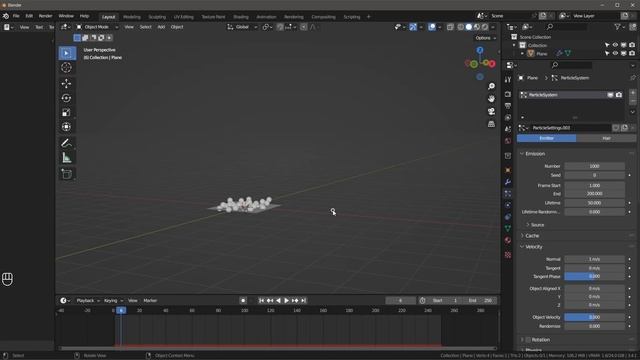The image size is (640, 360).
Task: Open the Texture properties checker tab
Action: tap(508, 255)
